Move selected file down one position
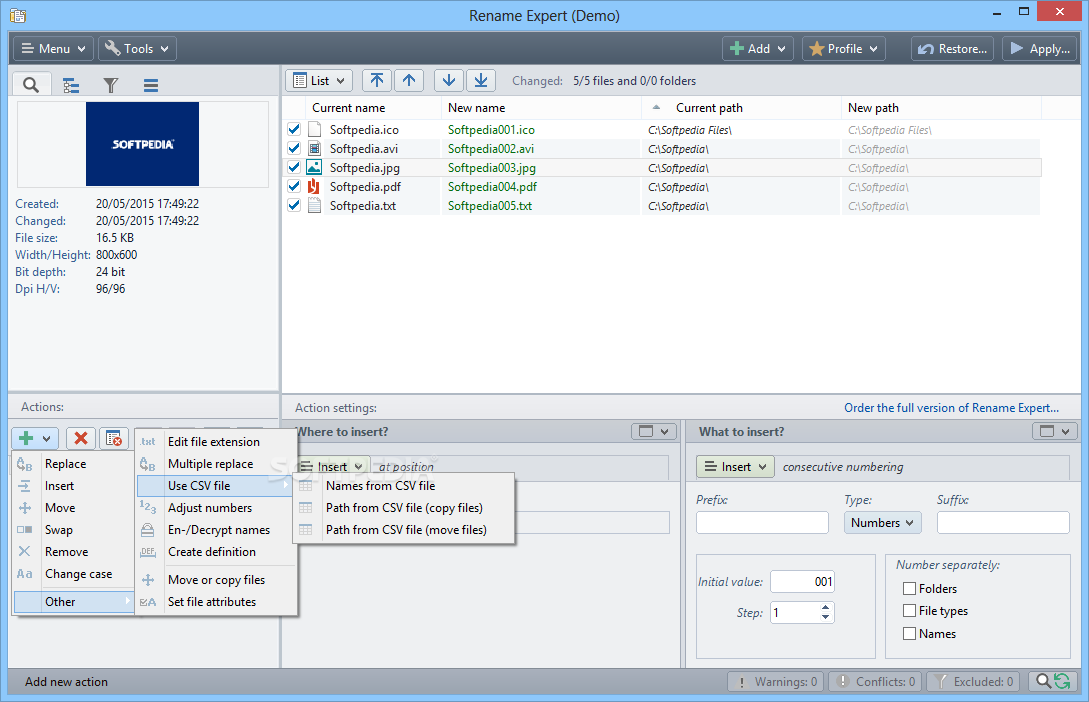Image resolution: width=1089 pixels, height=702 pixels. tap(449, 81)
